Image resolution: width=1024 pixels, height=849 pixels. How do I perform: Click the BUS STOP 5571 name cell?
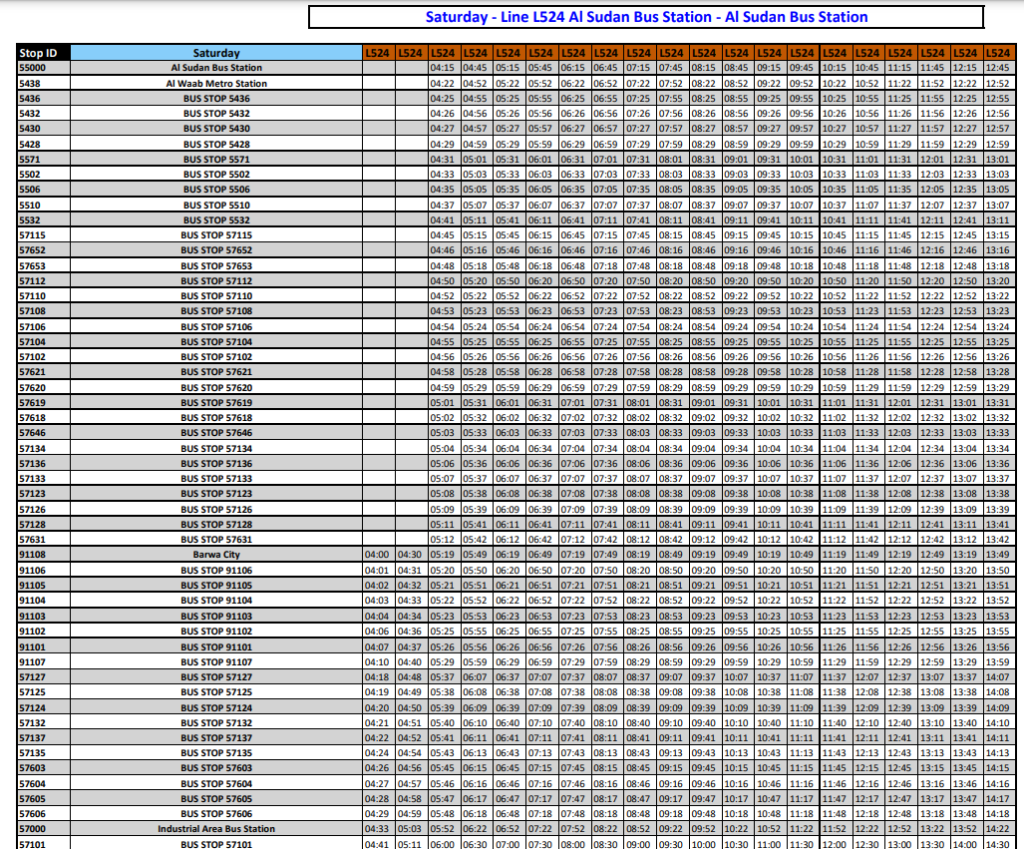pyautogui.click(x=216, y=159)
